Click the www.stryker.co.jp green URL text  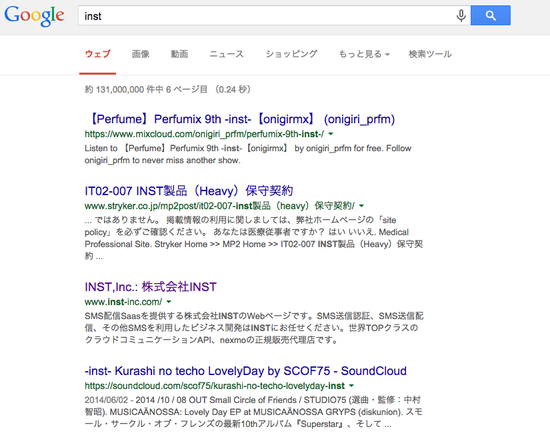point(220,206)
